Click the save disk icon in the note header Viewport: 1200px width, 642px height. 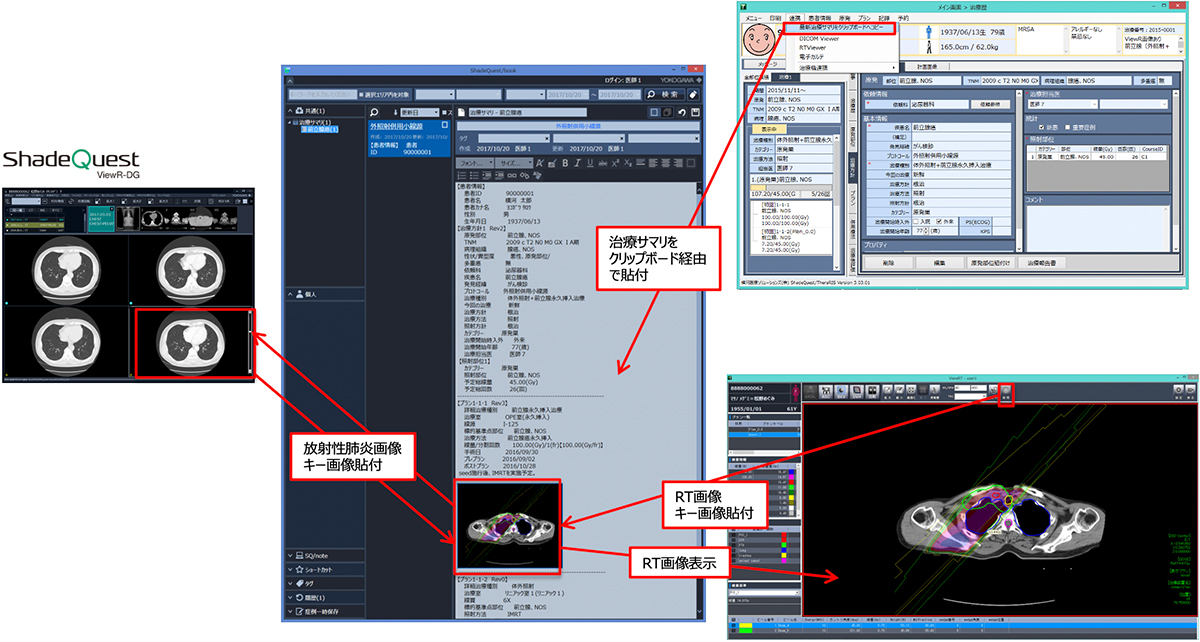(x=695, y=112)
